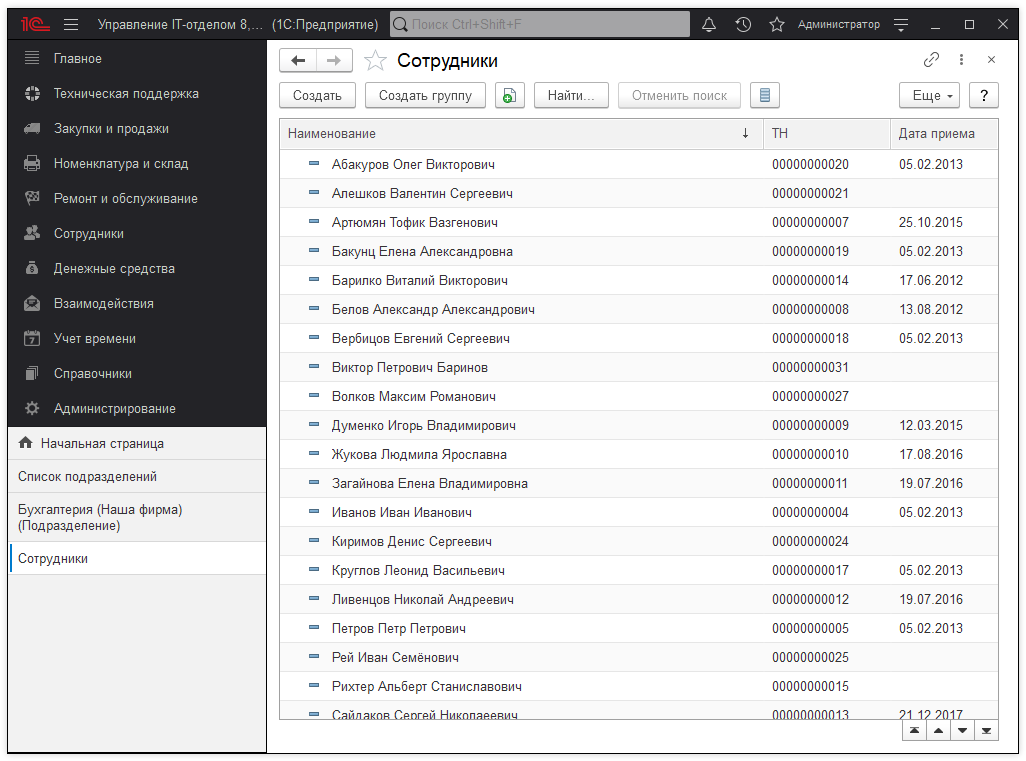Jump to the end of list arrow
This screenshot has width=1026, height=761.
point(987,731)
